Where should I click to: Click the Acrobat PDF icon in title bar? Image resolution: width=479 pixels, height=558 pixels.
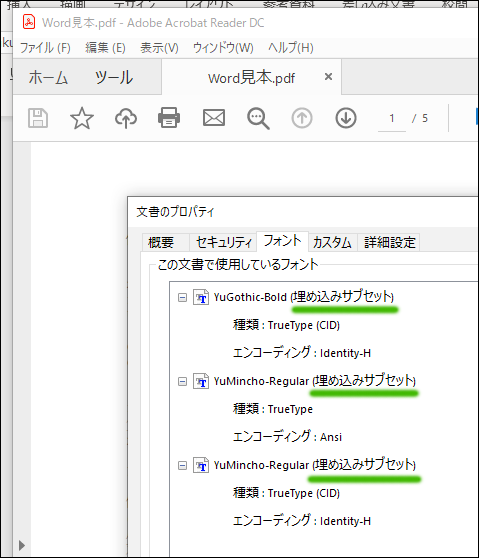[x=29, y=22]
